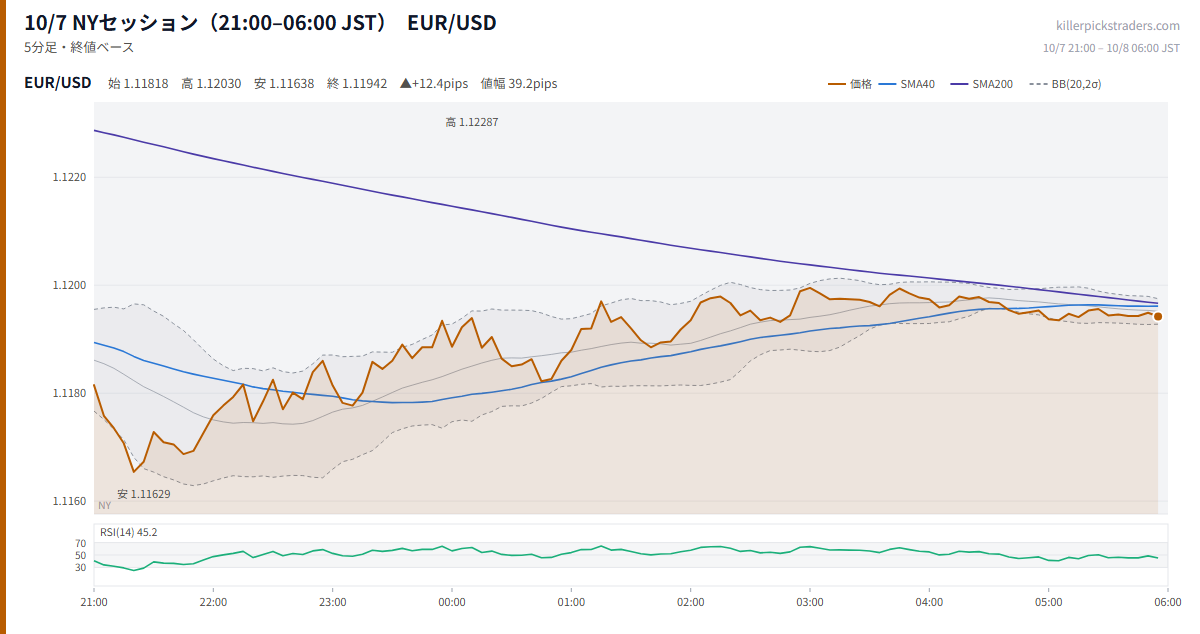Select the 00:00 time axis tick
Viewport: 1200px width, 634px height.
coord(452,603)
